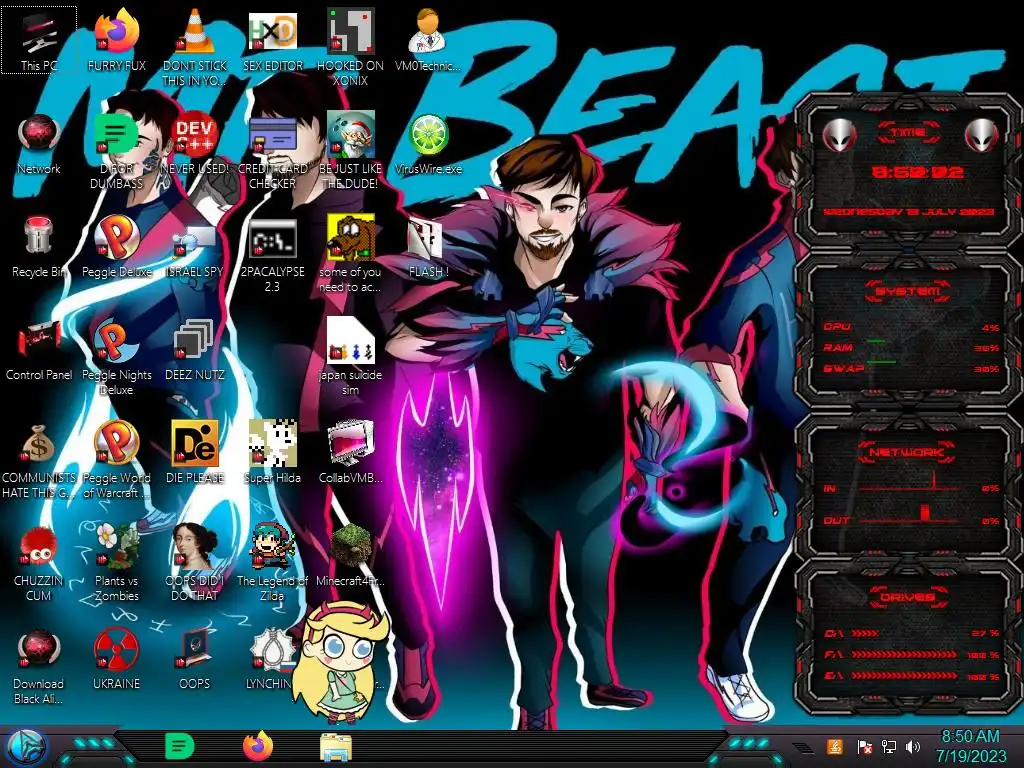The height and width of the screenshot is (768, 1024).
Task: Open the dog game icon 'some of you need to ac...'
Action: tap(350, 255)
